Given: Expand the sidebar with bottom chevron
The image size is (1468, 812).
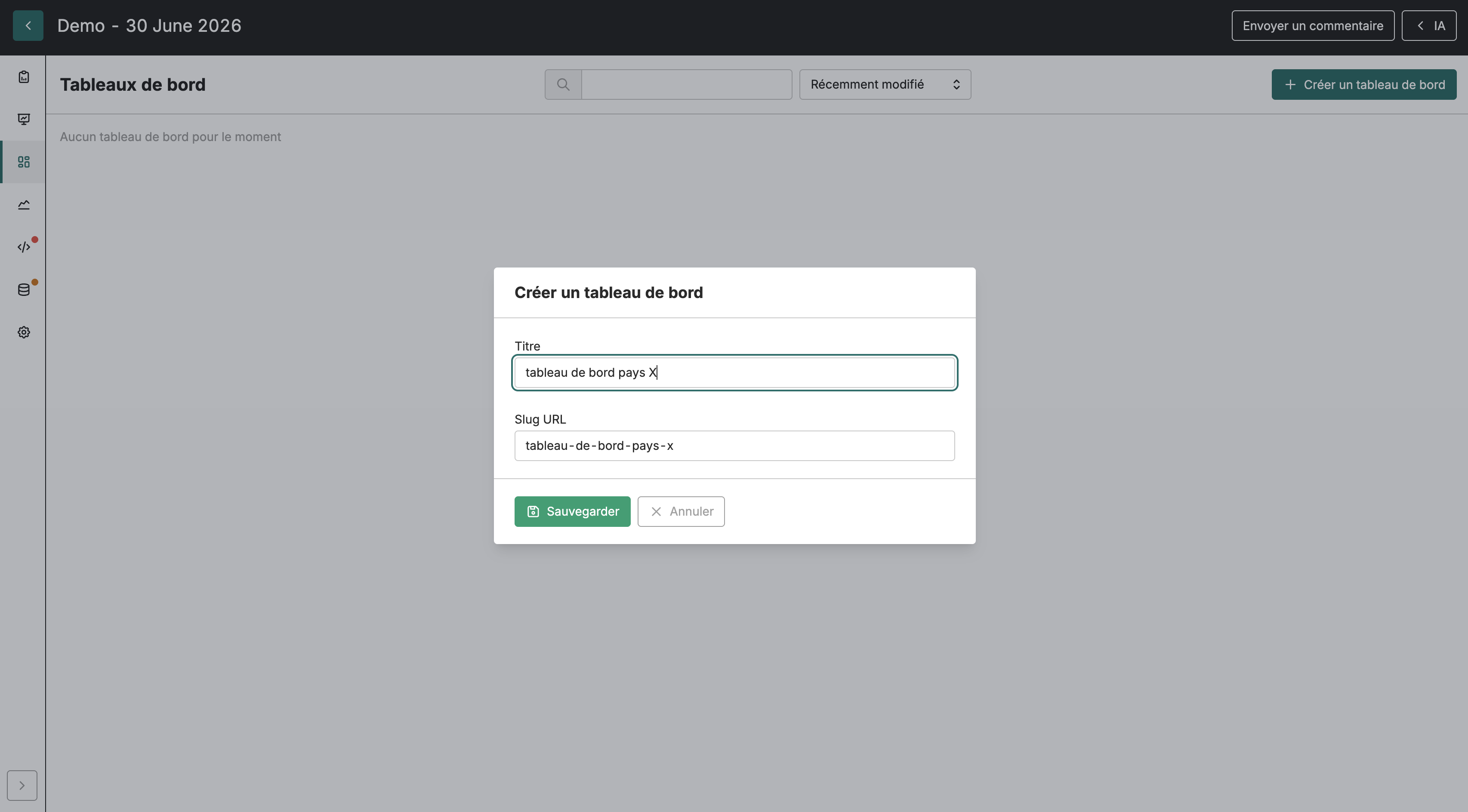Looking at the screenshot, I should pos(22,785).
